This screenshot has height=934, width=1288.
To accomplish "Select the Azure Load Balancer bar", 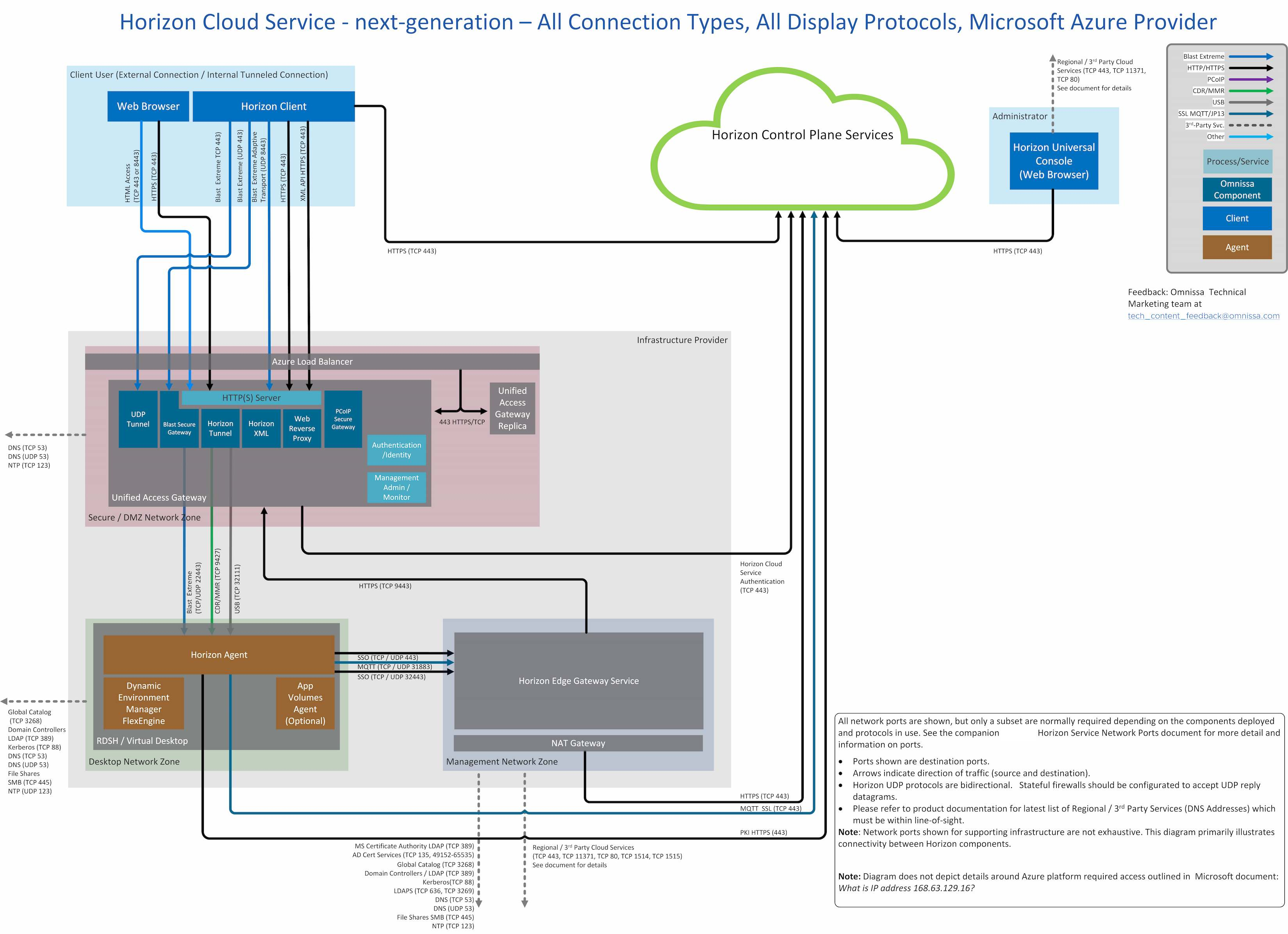I will tap(312, 361).
